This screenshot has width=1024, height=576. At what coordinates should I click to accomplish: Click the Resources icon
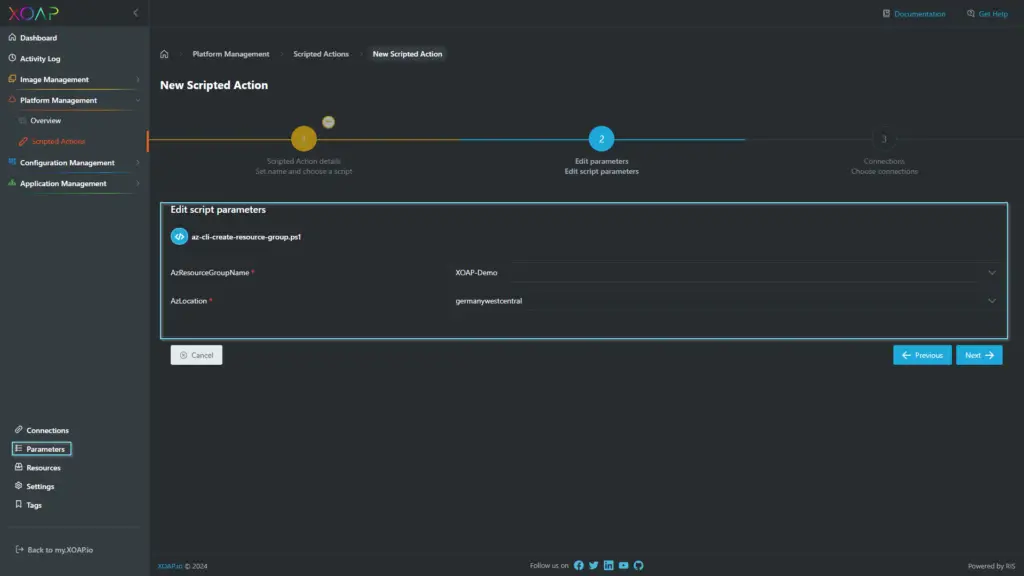click(18, 467)
